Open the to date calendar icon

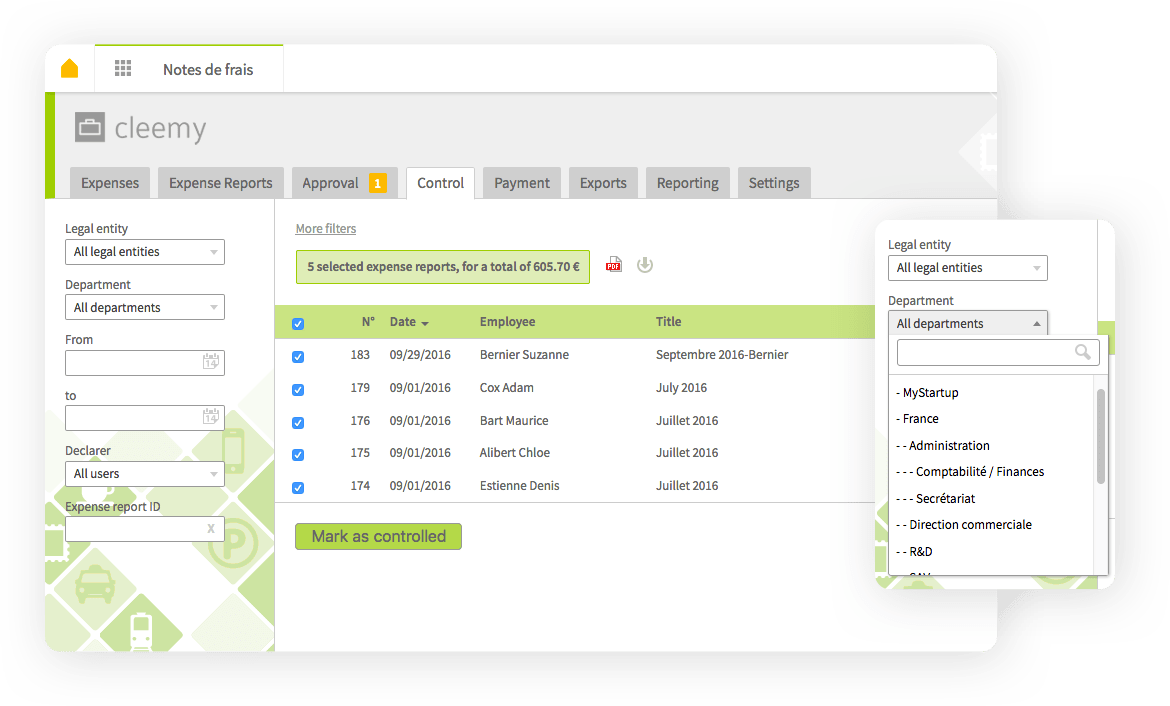coord(211,417)
